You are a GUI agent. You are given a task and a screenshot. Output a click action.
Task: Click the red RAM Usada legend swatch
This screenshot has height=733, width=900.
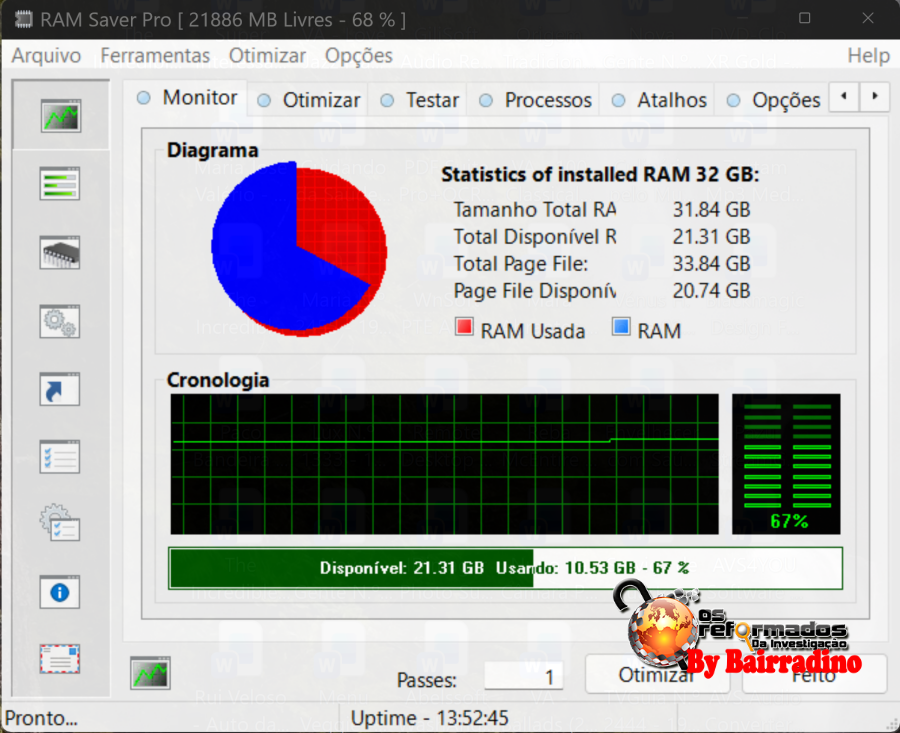coord(464,327)
